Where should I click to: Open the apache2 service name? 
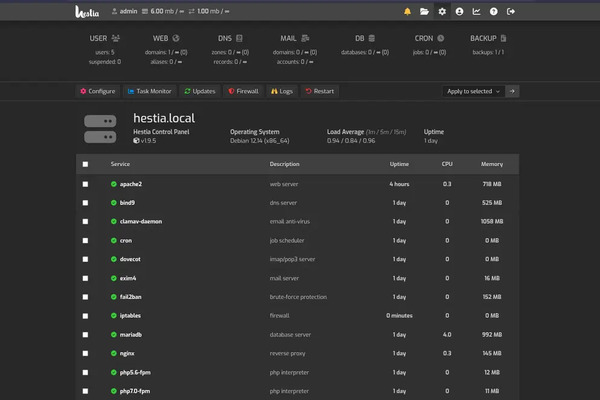130,184
